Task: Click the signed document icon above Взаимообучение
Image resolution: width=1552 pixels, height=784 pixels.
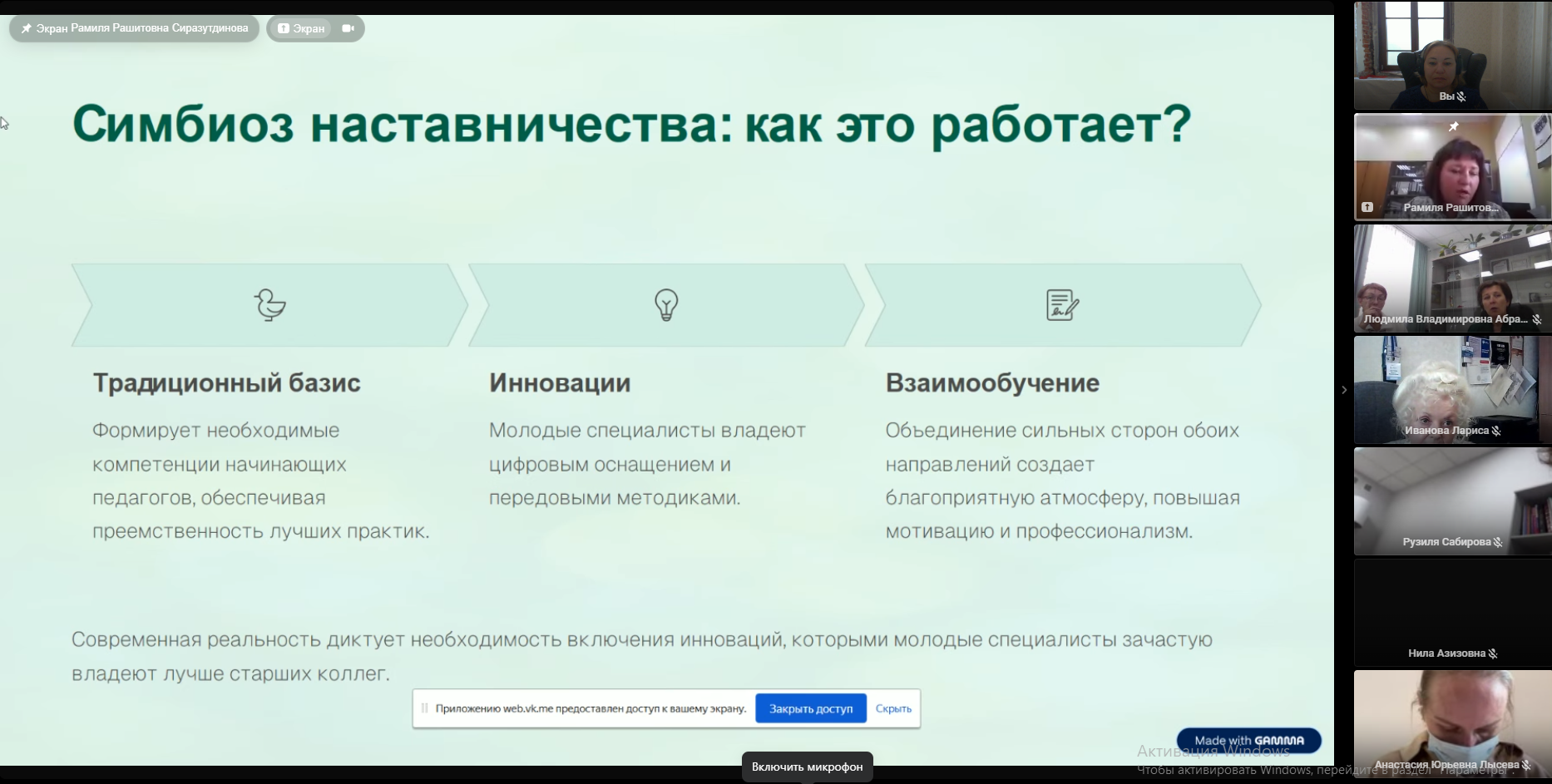Action: coord(1062,305)
